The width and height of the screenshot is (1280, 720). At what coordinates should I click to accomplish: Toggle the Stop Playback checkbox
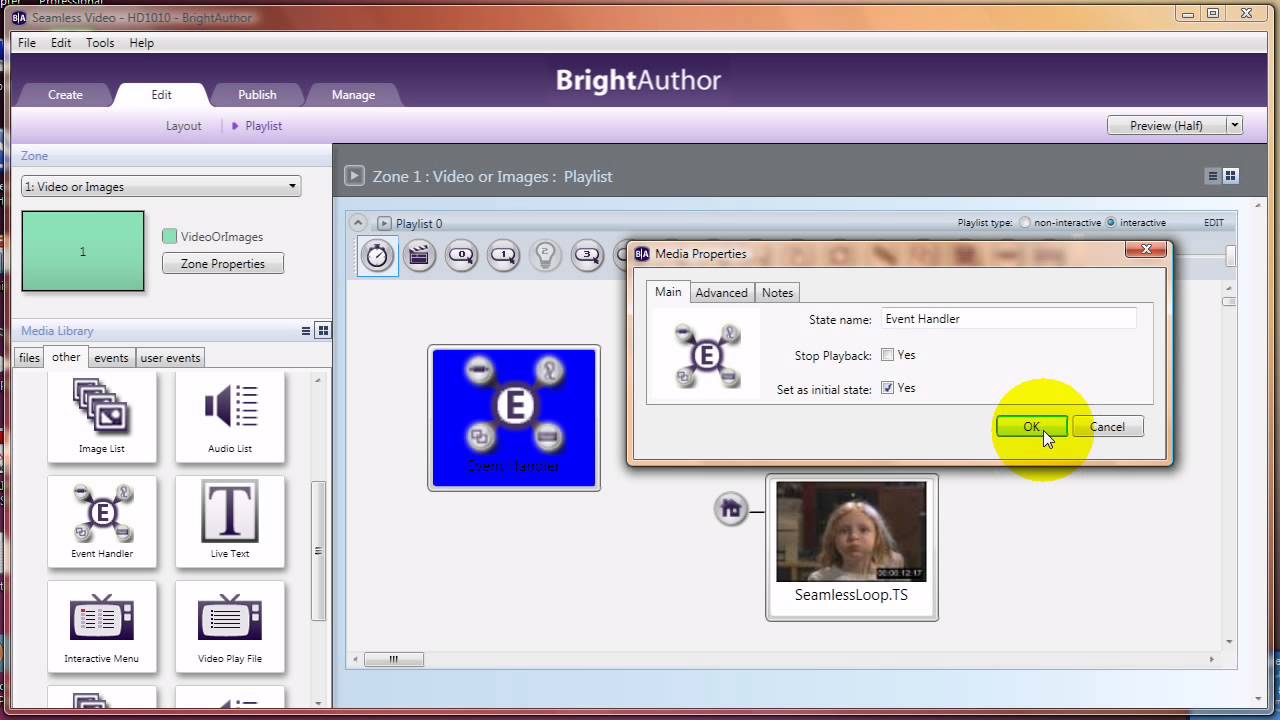(887, 355)
